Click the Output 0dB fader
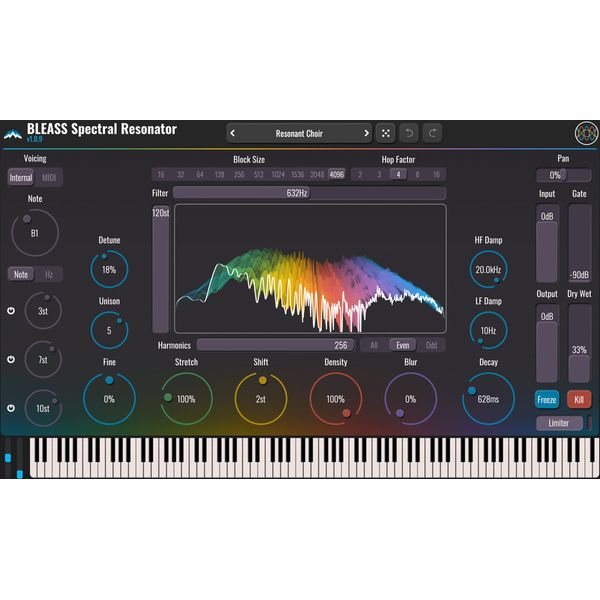Viewport: 600px width, 600px height. coord(547,344)
